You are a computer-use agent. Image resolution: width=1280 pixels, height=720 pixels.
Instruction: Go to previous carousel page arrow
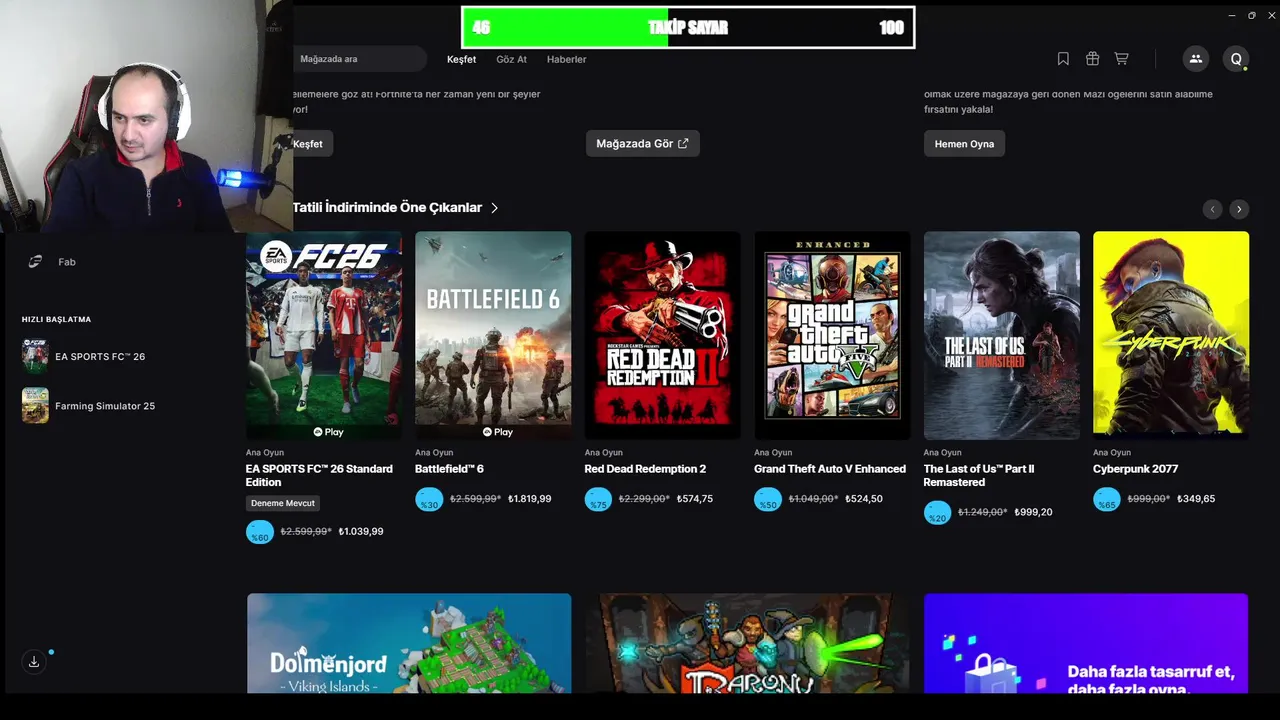tap(1212, 209)
